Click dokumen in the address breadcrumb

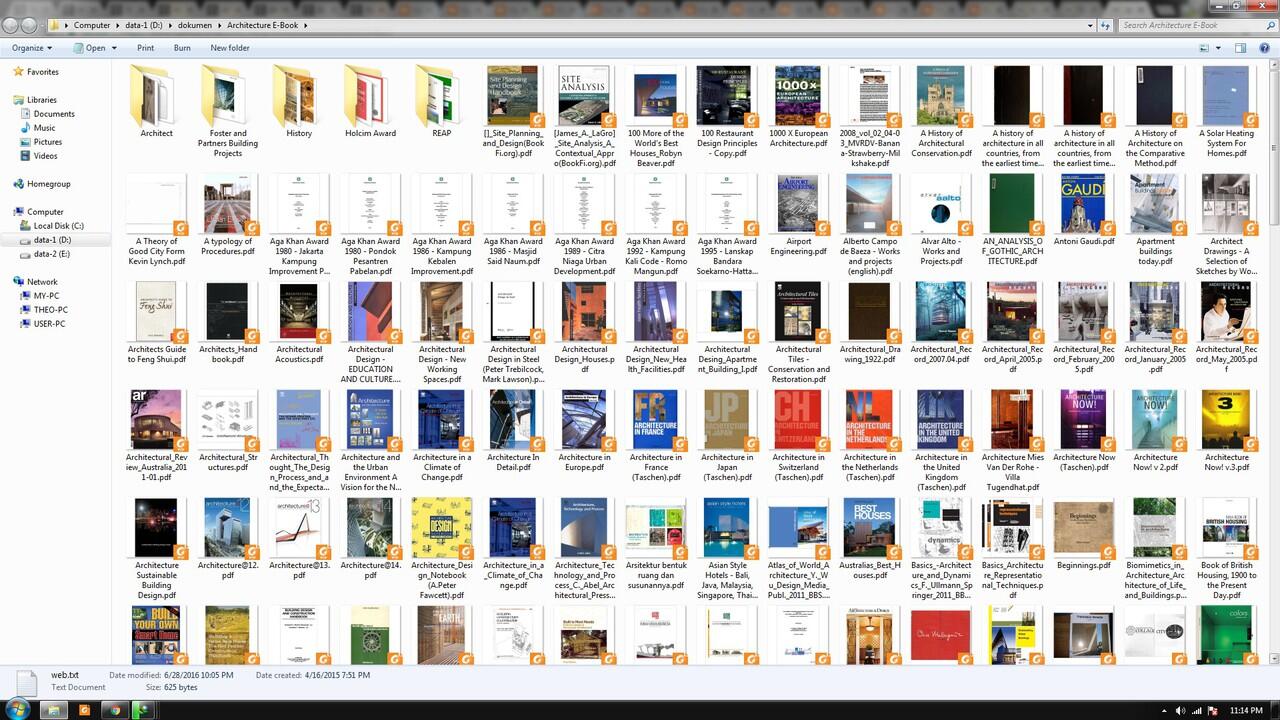[x=195, y=25]
